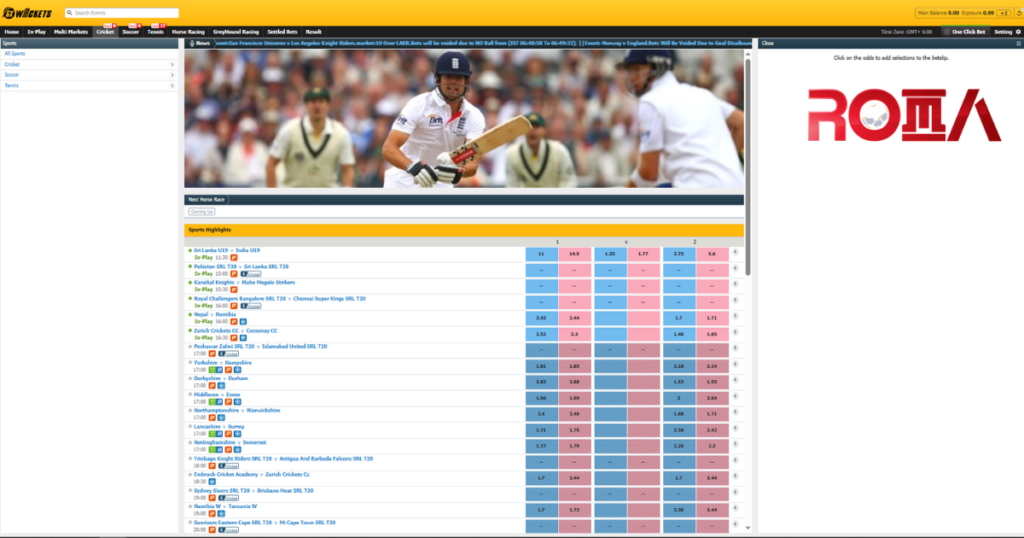Pin the Zurich Crickets CC v Cossonay CC match
This screenshot has height=538, width=1024.
click(735, 332)
